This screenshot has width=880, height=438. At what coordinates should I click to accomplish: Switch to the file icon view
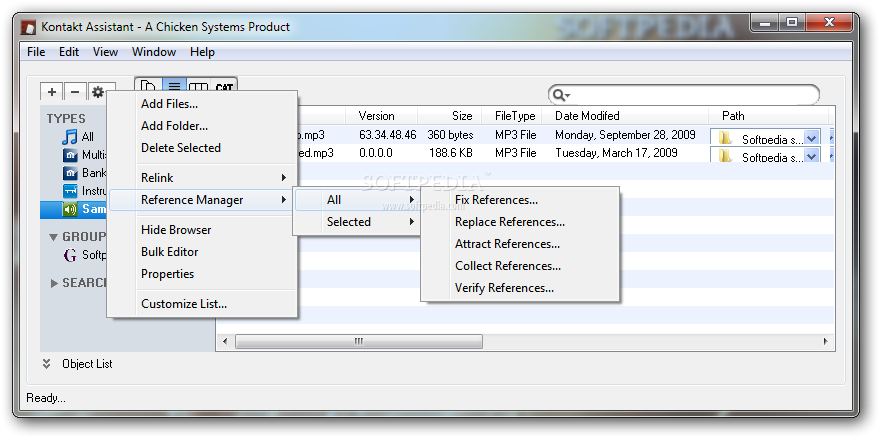click(x=148, y=87)
